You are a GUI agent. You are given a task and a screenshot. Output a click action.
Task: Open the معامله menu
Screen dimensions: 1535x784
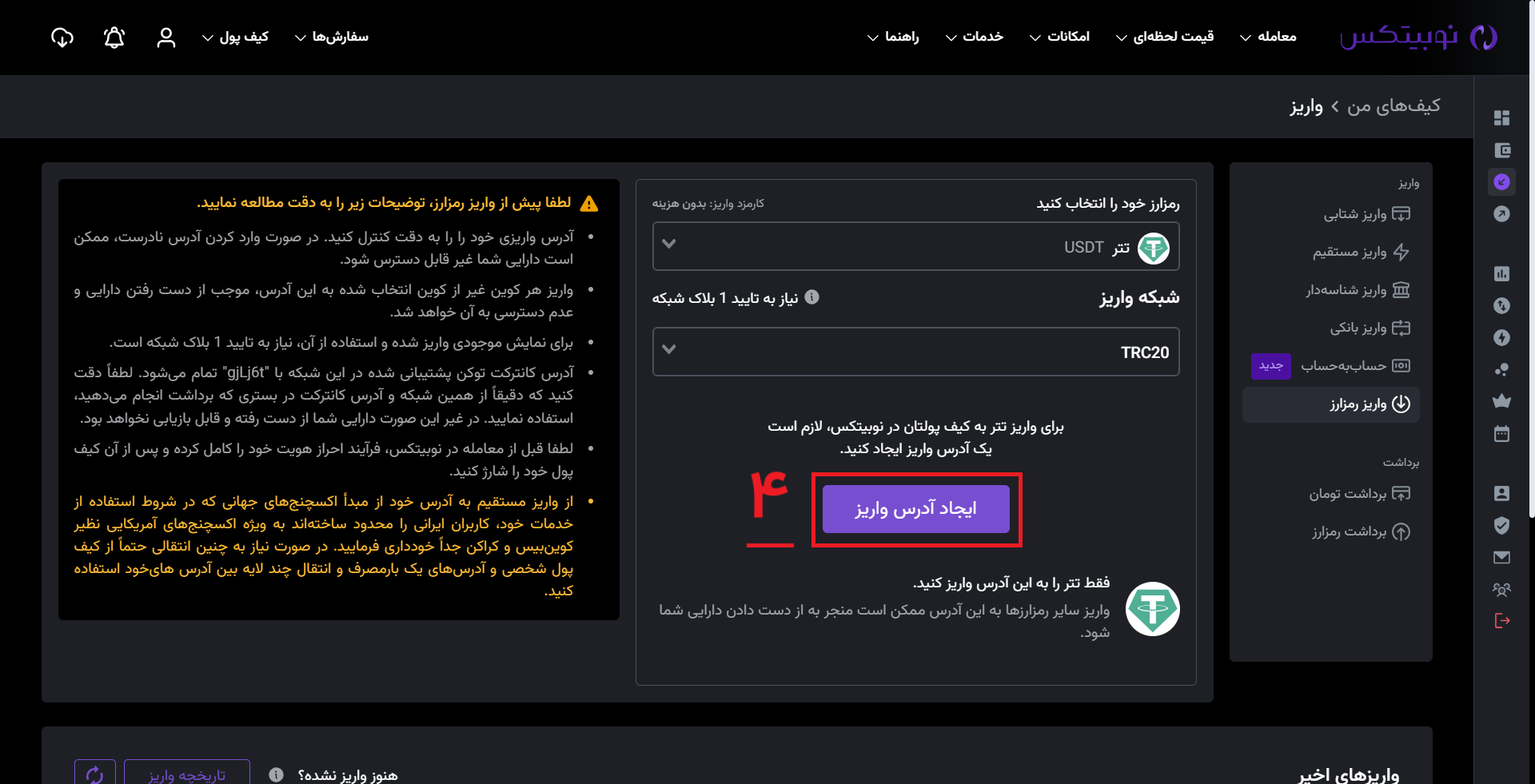1268,37
